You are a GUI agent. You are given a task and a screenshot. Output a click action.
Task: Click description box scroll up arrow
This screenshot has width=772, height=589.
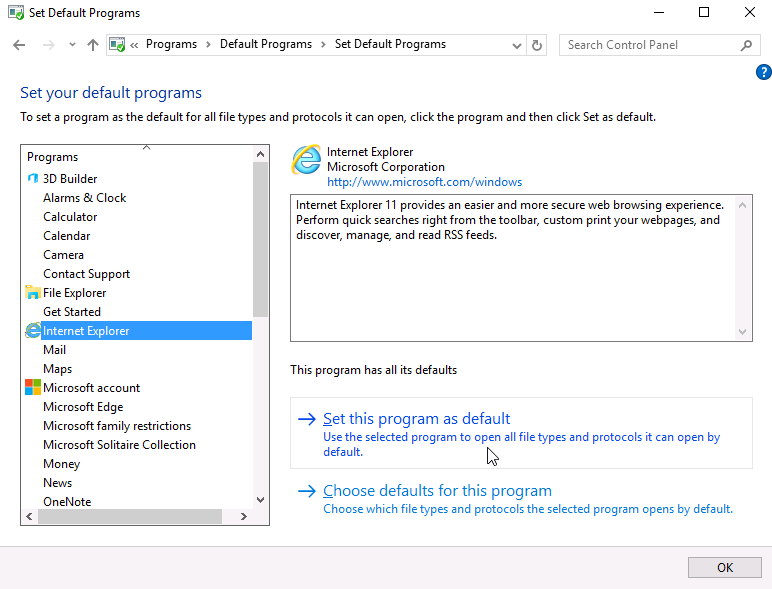click(x=742, y=205)
